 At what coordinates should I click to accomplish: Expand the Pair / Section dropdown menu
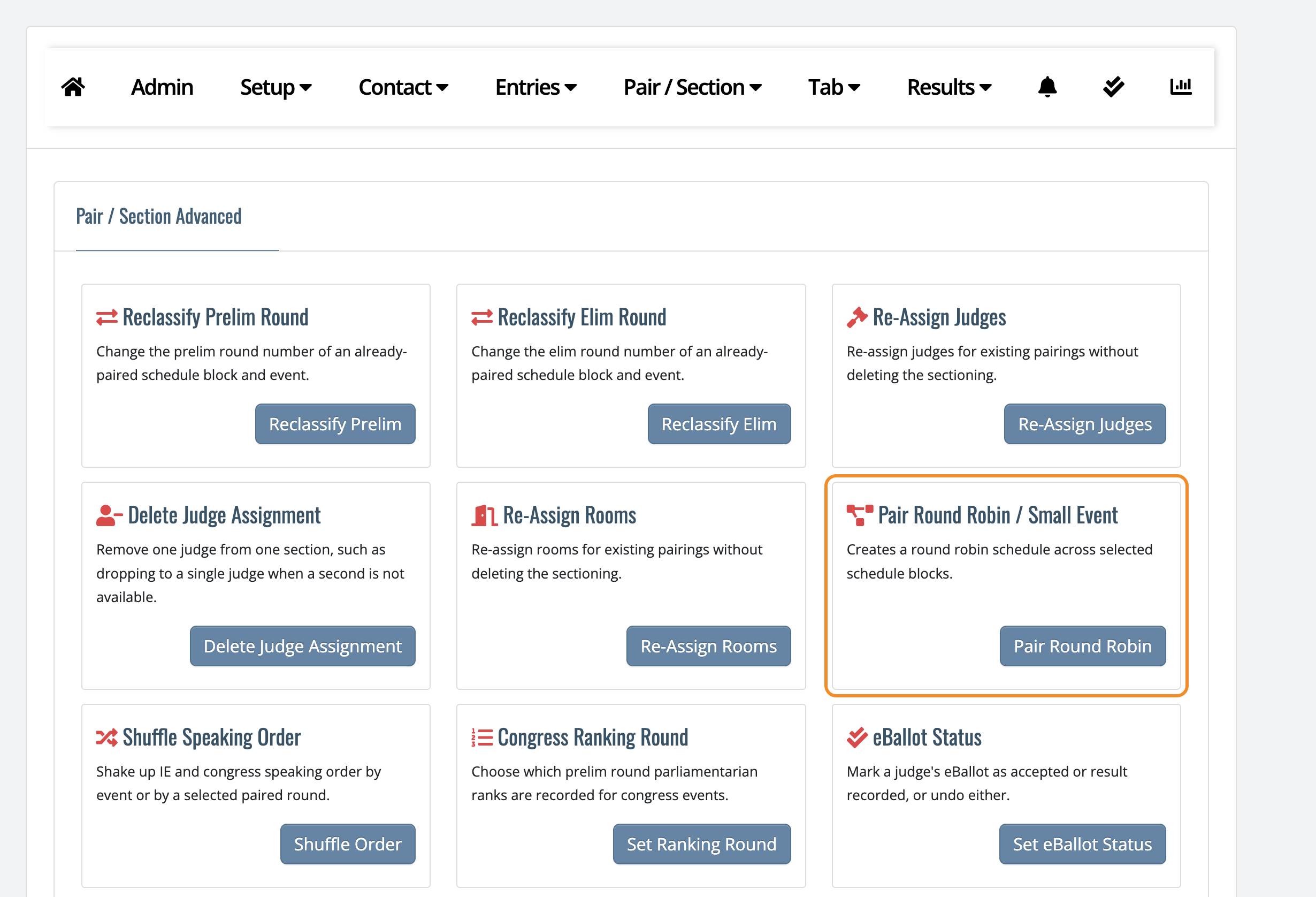692,87
